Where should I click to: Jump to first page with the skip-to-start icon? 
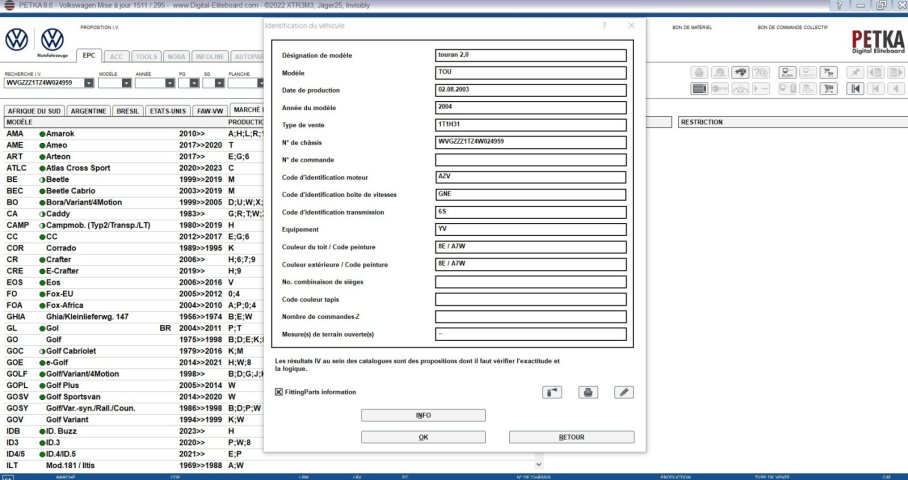tap(855, 89)
